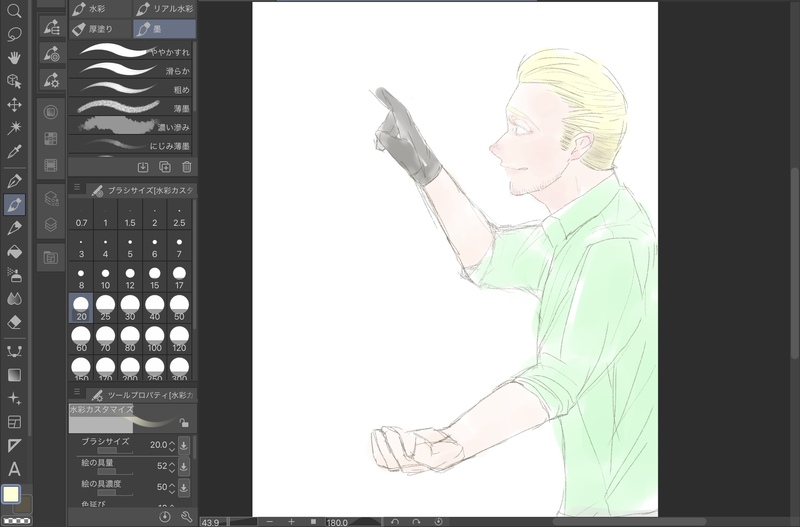Adjust the ブラシサイズ slider bar
The height and width of the screenshot is (527, 800).
115,451
